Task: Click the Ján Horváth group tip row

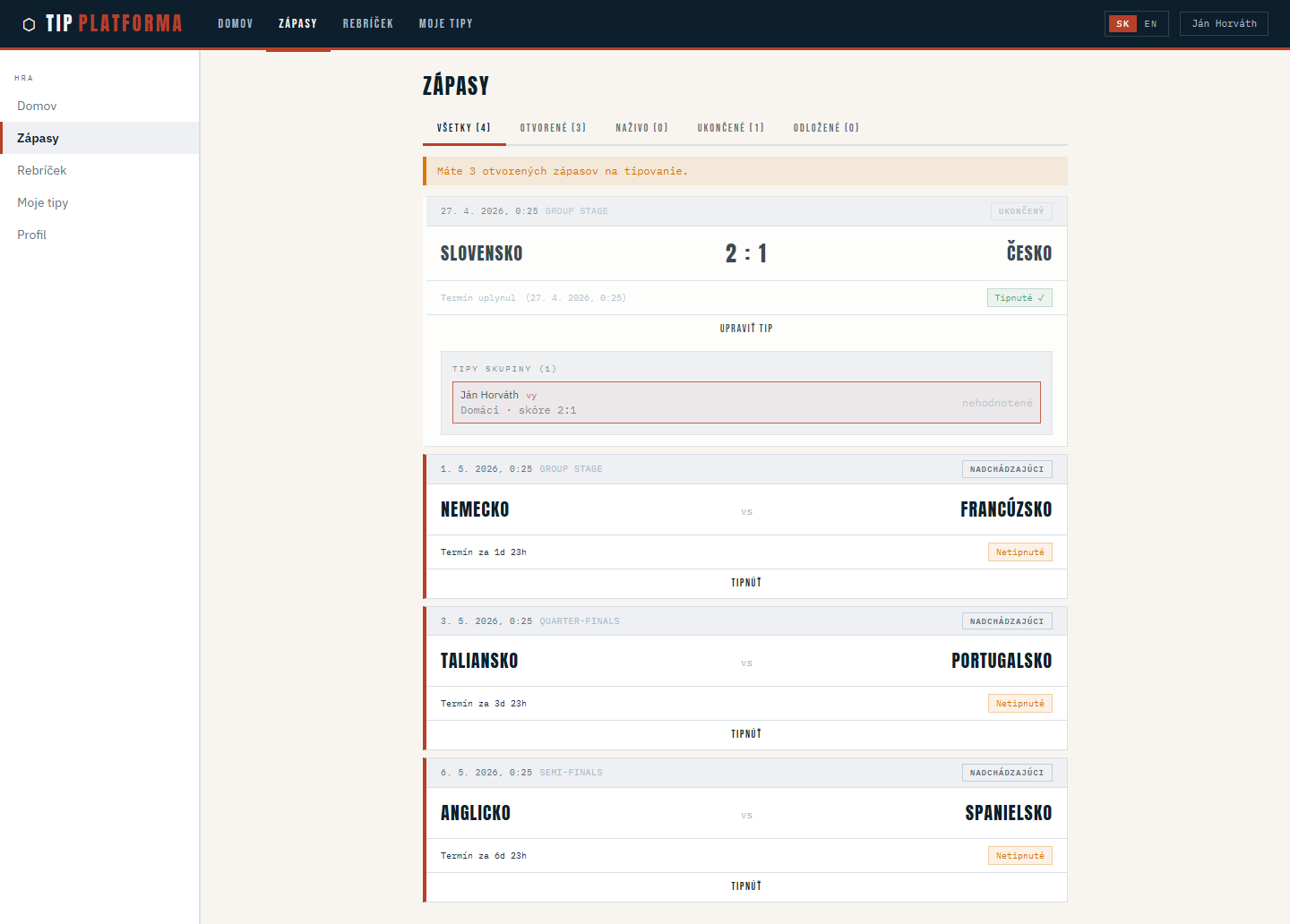Action: (745, 403)
